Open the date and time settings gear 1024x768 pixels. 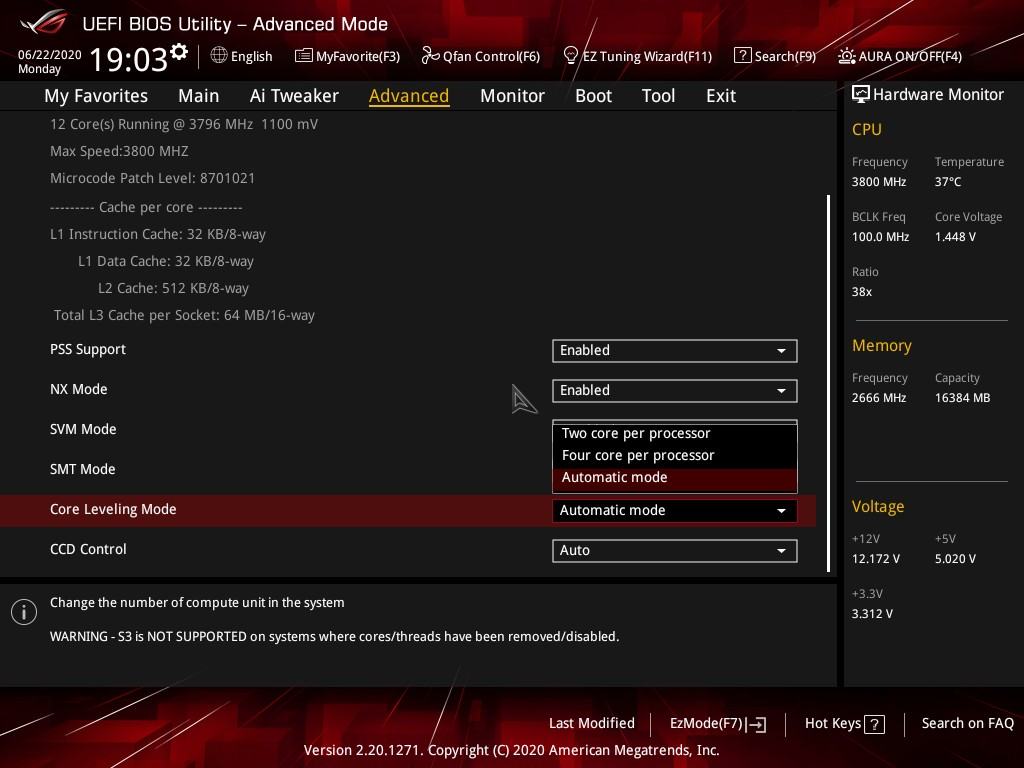tap(179, 52)
